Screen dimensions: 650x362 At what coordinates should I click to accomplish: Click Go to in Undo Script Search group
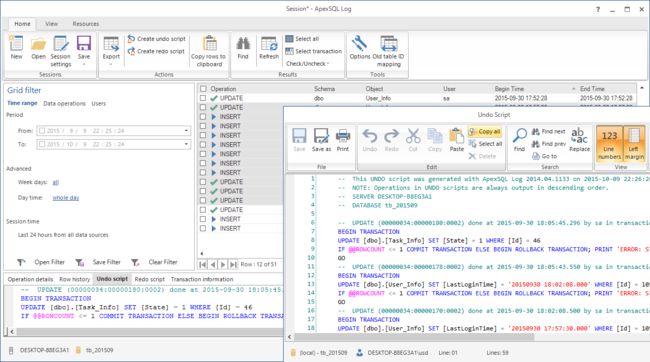[x=544, y=156]
